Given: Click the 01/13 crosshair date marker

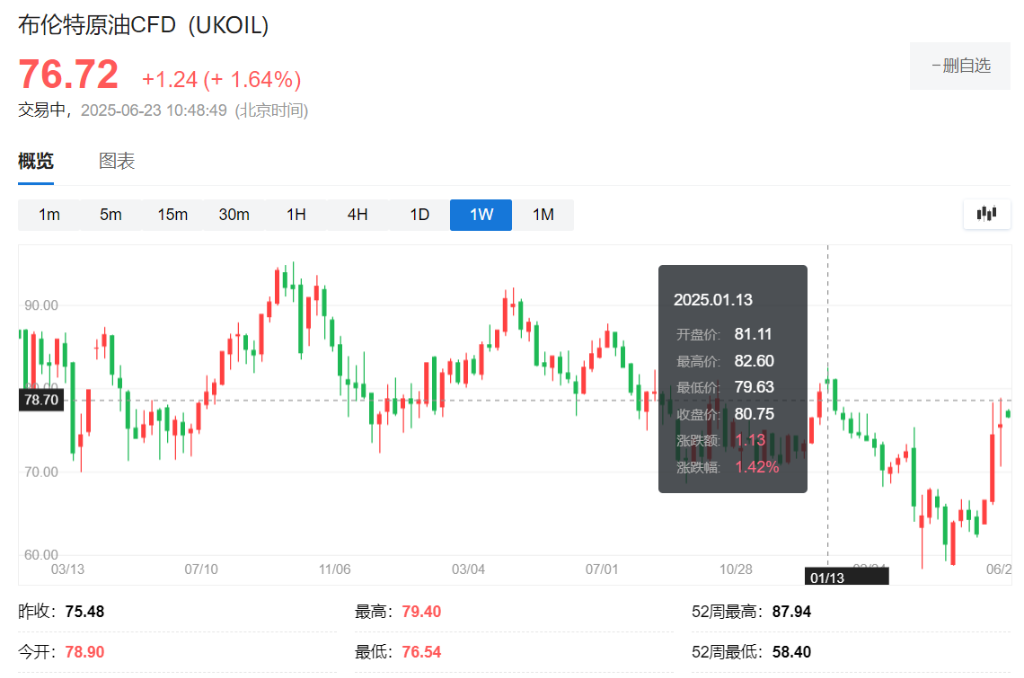Looking at the screenshot, I should pos(826,577).
